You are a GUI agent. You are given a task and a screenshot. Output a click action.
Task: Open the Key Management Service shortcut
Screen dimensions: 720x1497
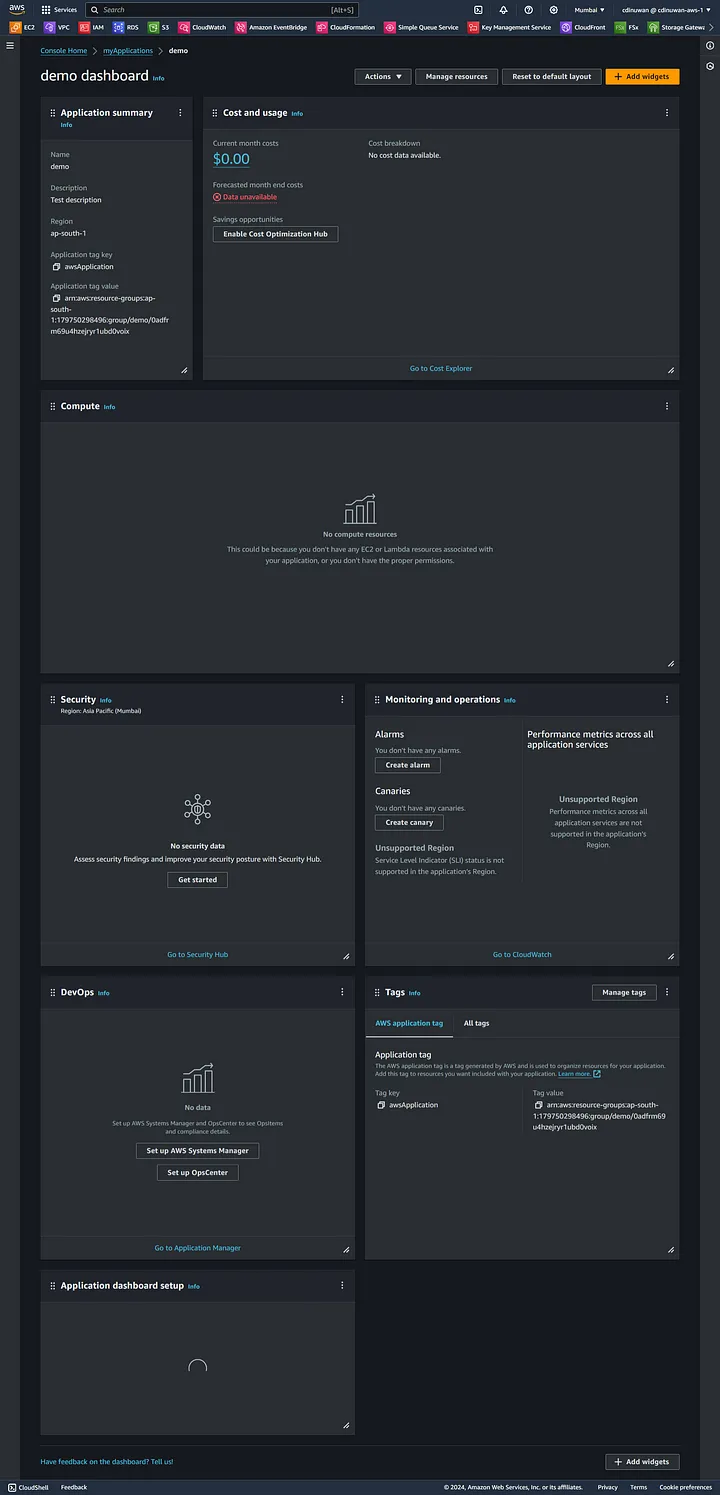tap(509, 27)
